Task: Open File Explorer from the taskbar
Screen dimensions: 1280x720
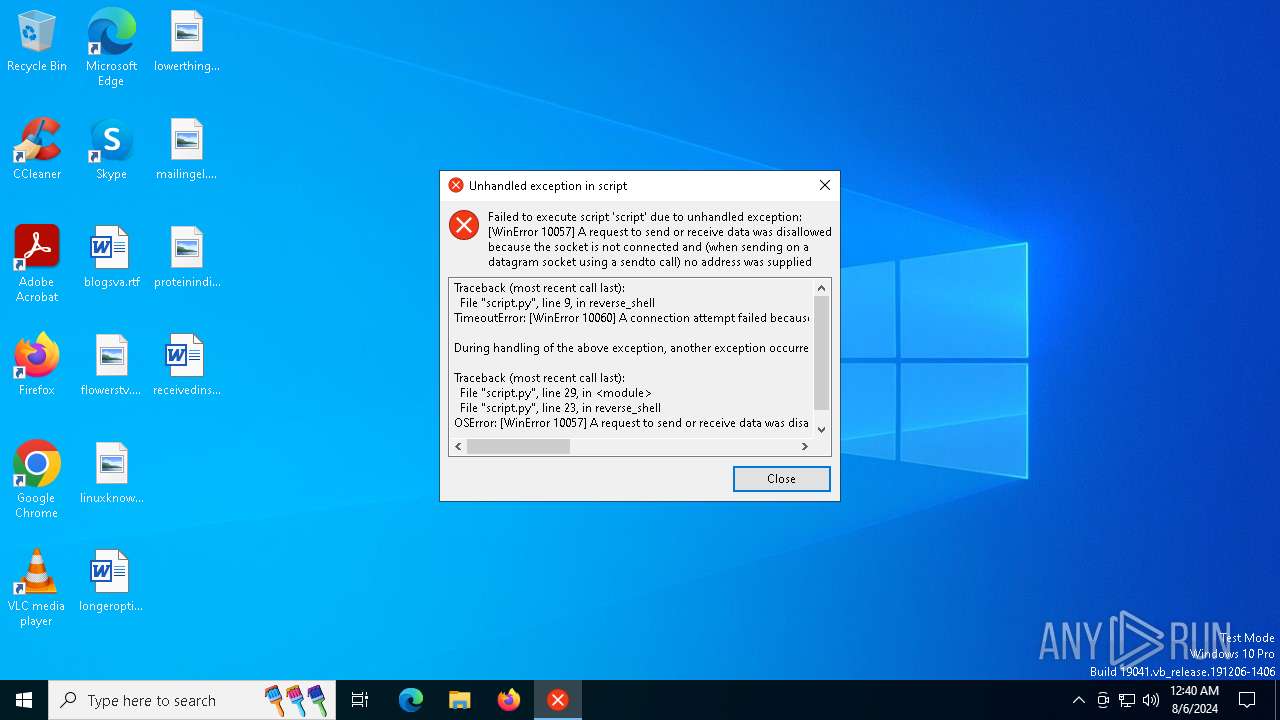Action: 459,700
